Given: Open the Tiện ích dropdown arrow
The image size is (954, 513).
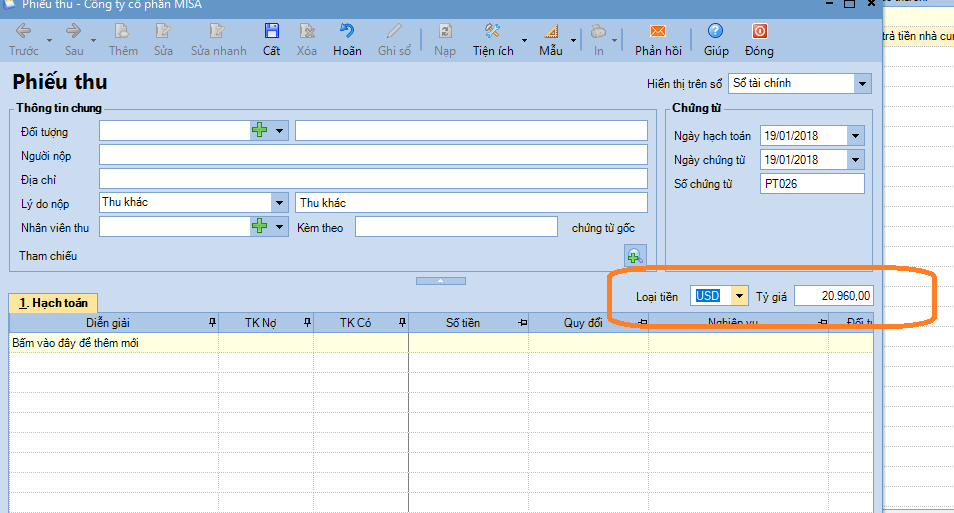Looking at the screenshot, I should pos(524,41).
